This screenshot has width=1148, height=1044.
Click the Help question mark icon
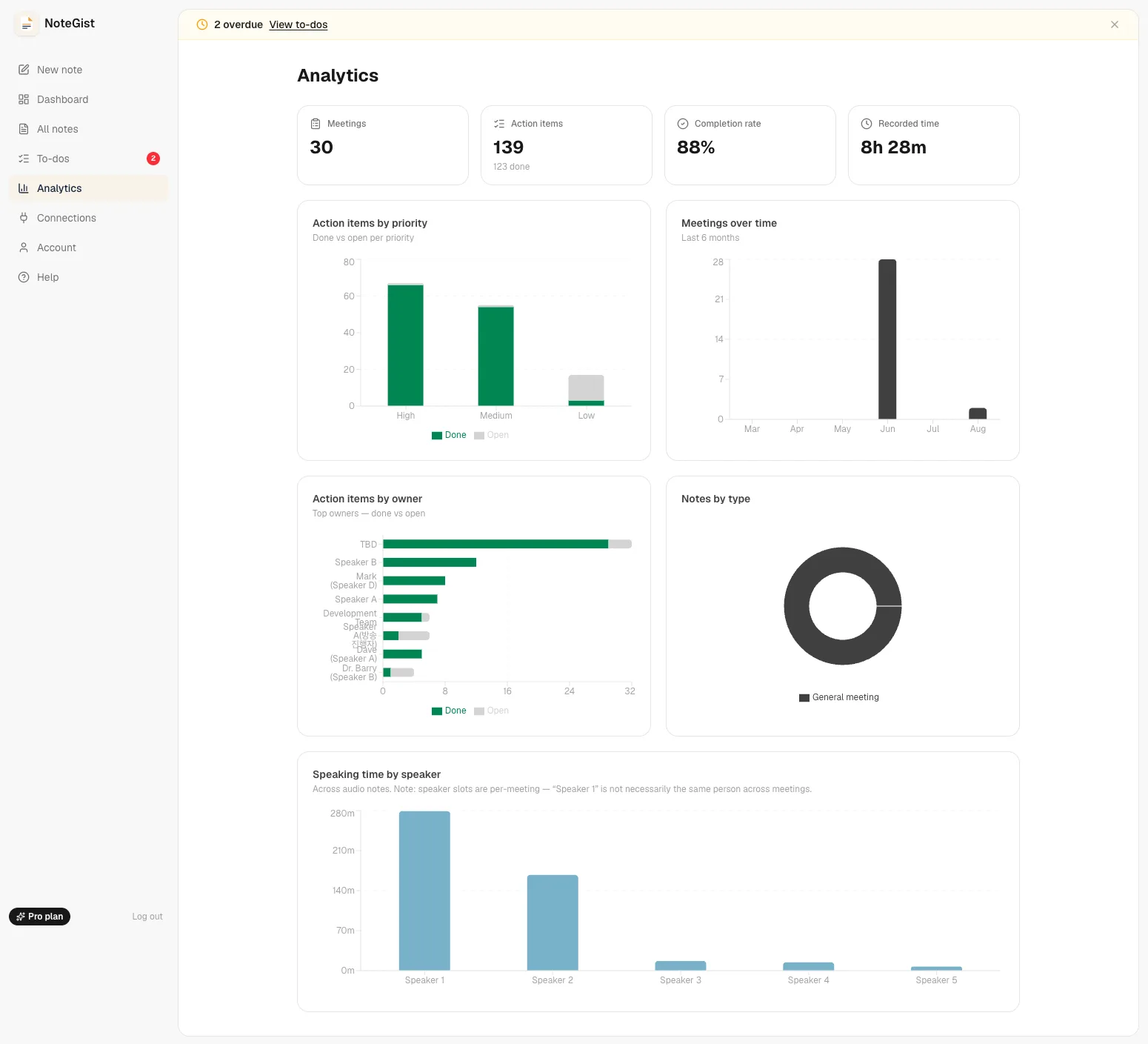point(24,277)
